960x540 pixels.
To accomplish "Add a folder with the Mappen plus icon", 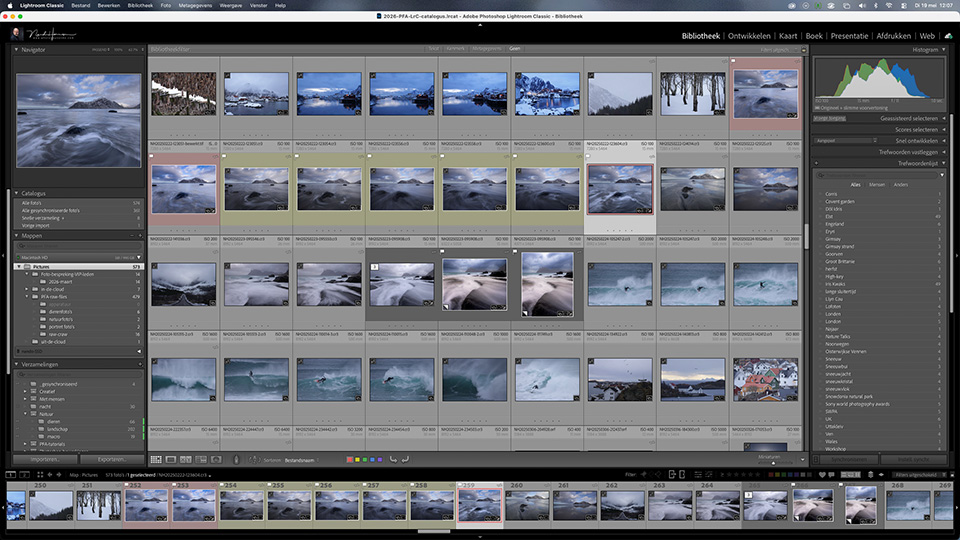I will pyautogui.click(x=140, y=236).
